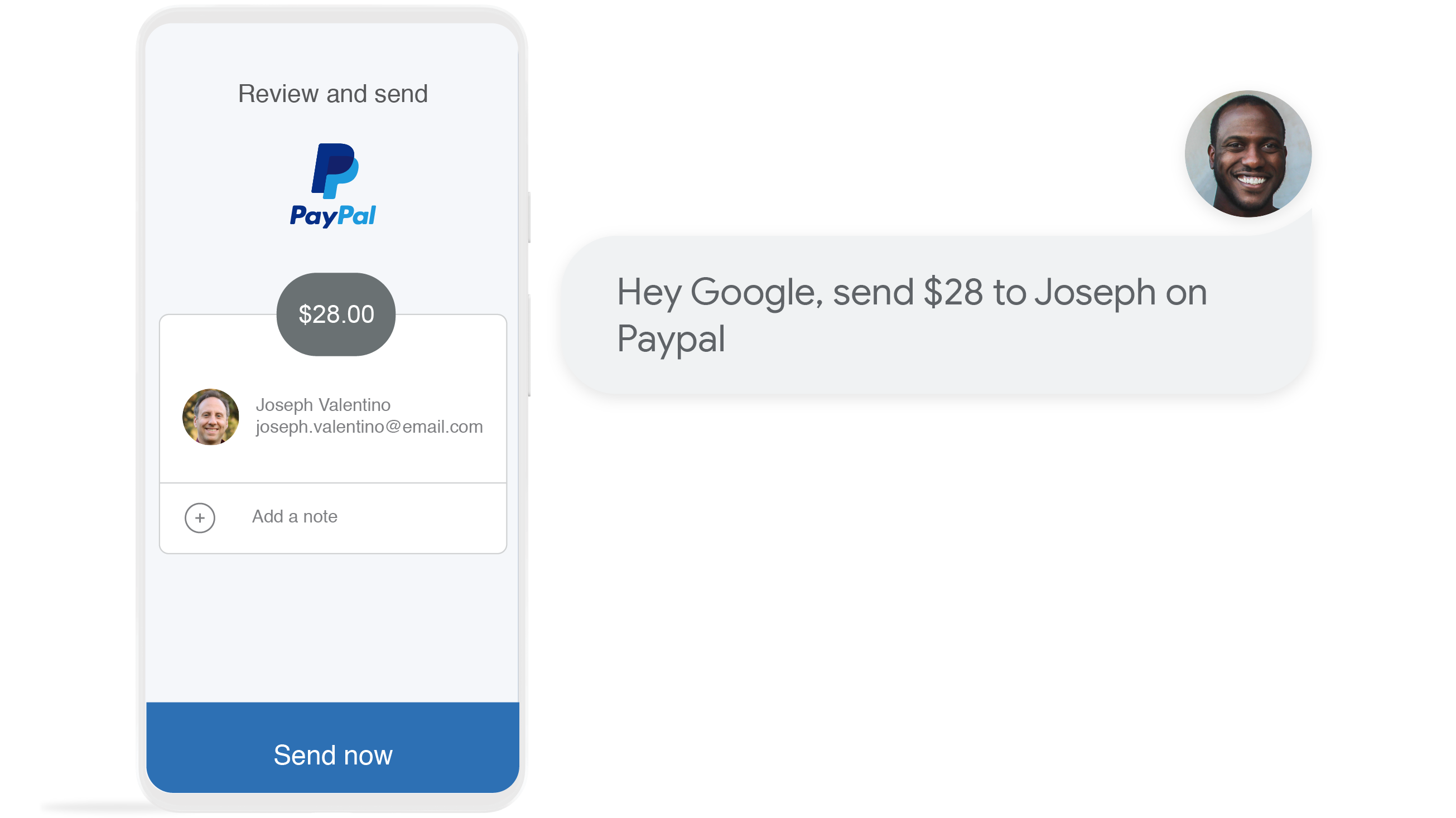The image size is (1456, 818).
Task: Tap the $28.00 amount pill
Action: [336, 314]
